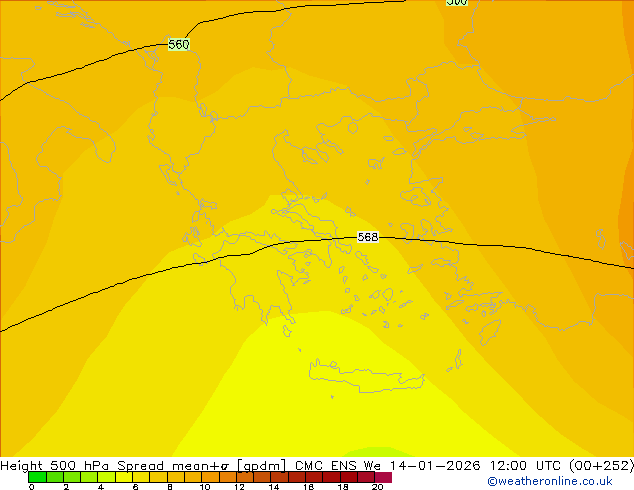Select the magenta legend swatch beyond 20
Screen dimensions: 634x490
click(383, 477)
